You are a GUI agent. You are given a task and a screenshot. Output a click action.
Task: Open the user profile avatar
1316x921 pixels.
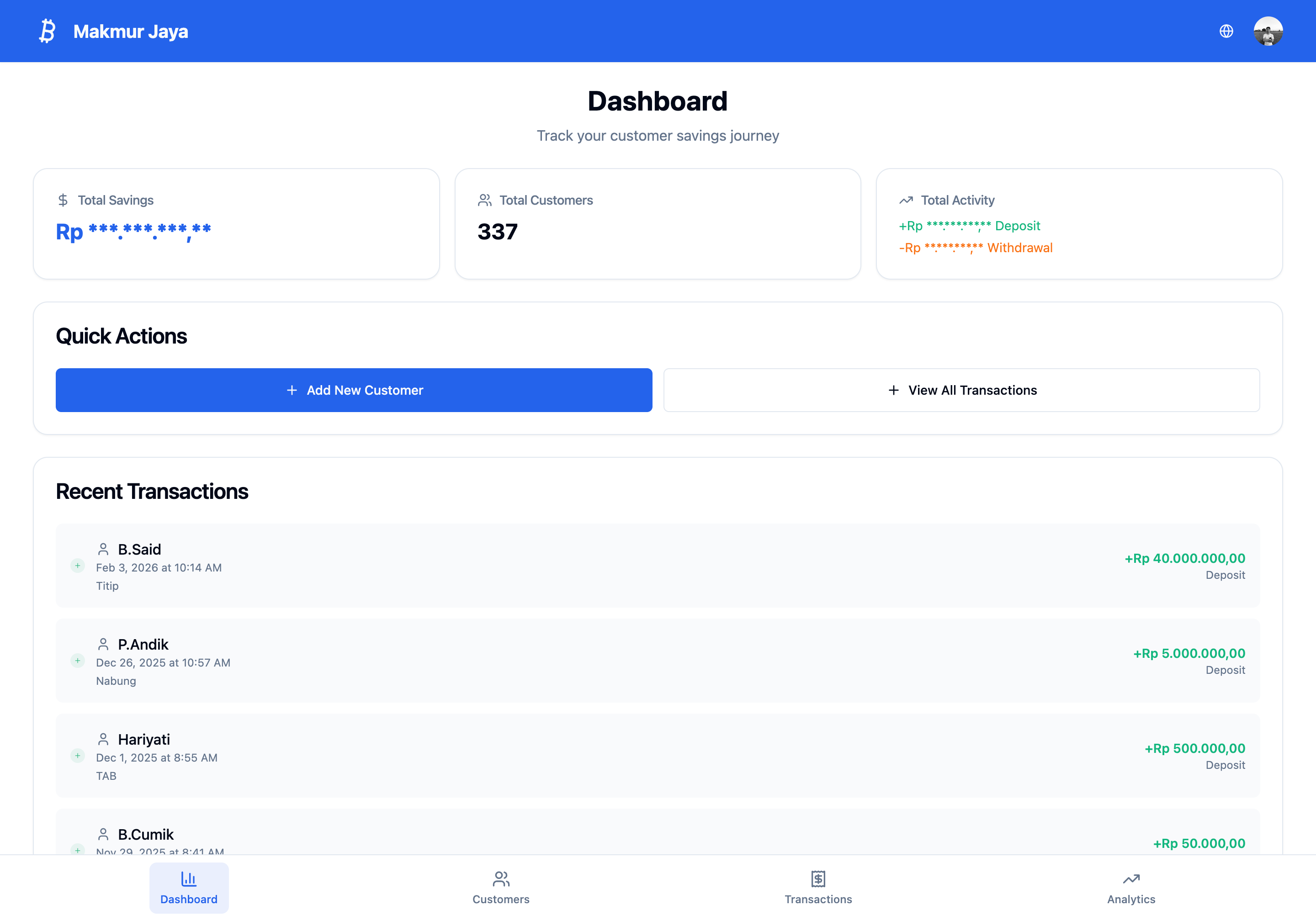pyautogui.click(x=1268, y=31)
